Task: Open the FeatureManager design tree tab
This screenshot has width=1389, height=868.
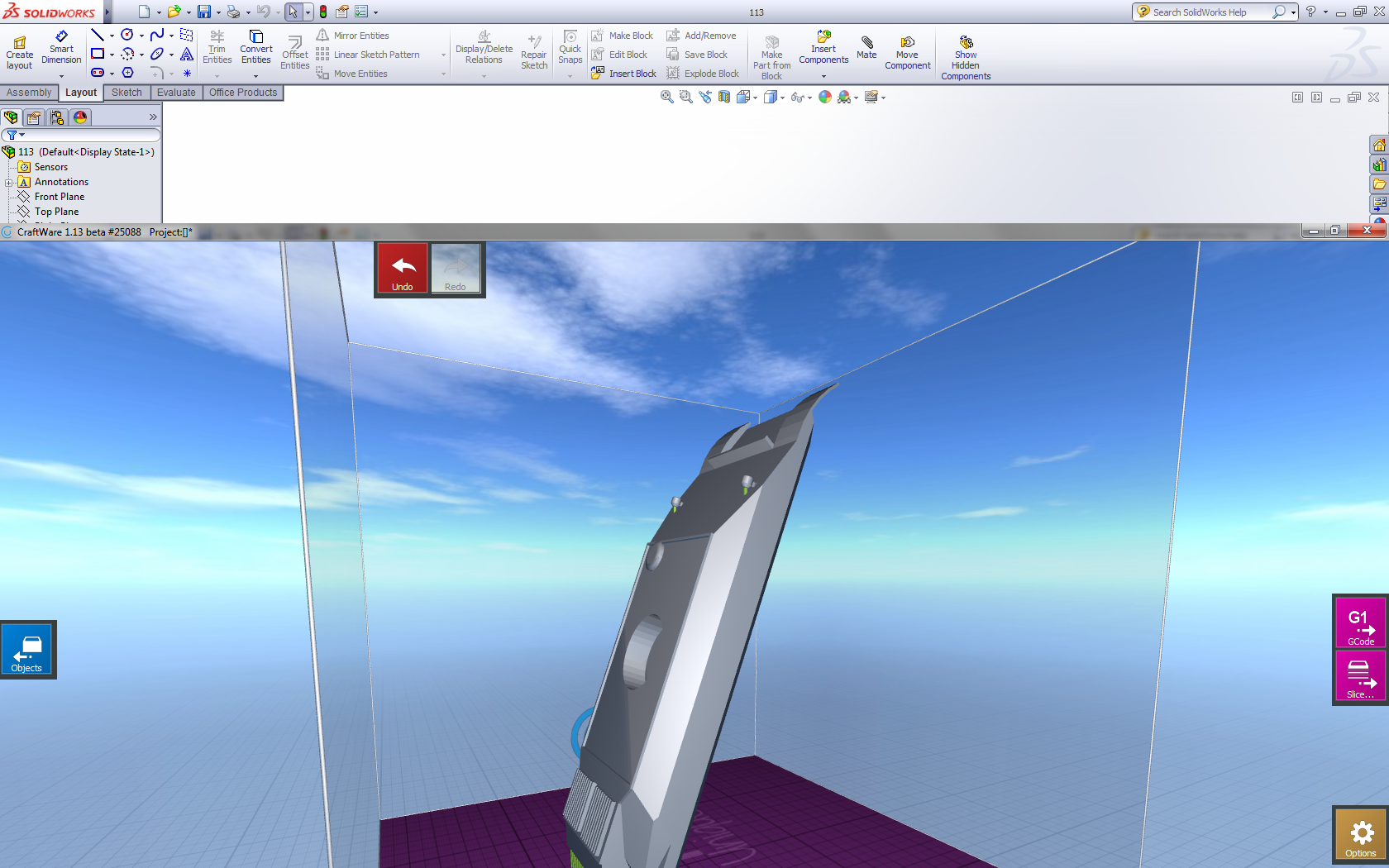Action: 12,117
